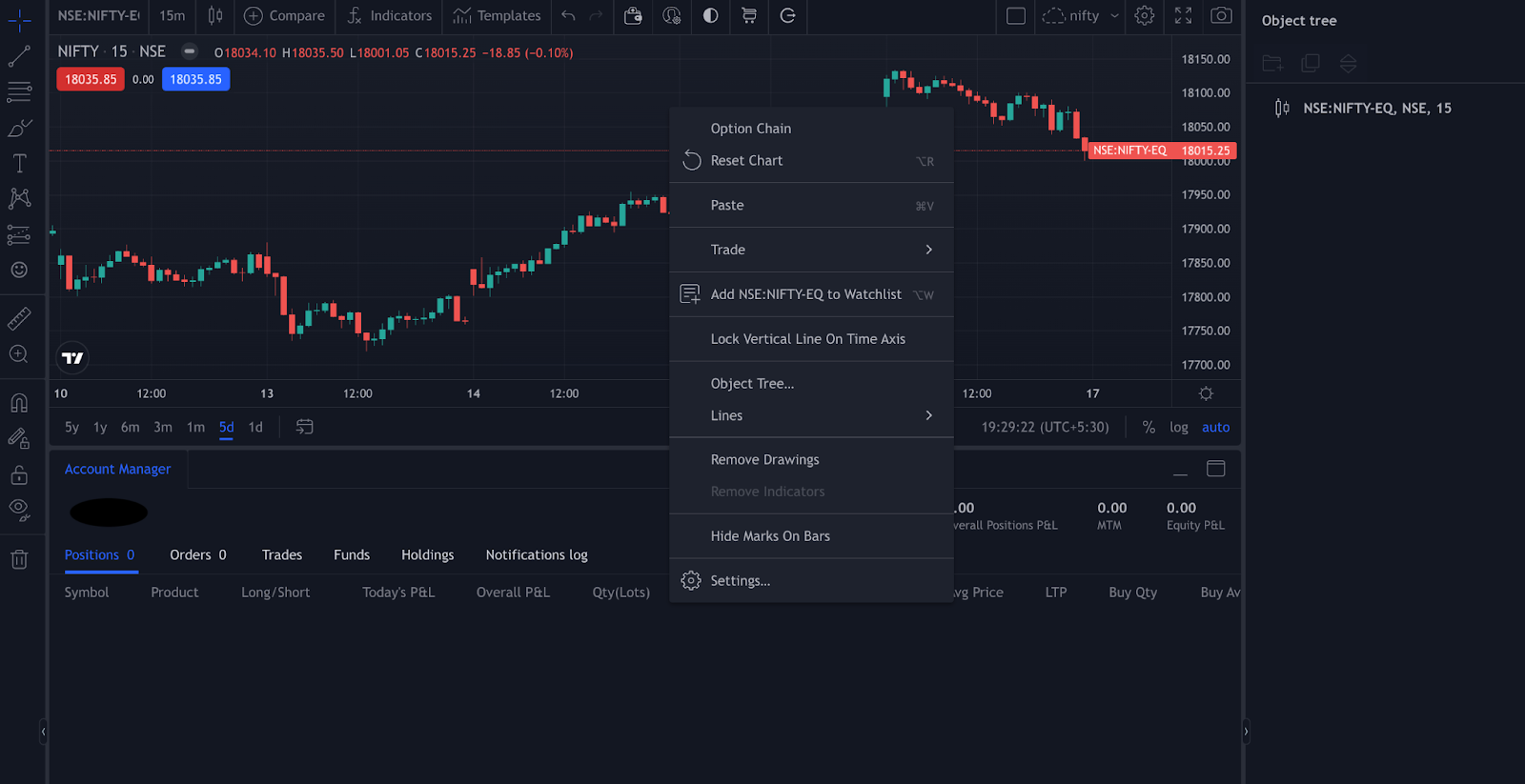Switch to the Holdings tab
Viewport: 1525px width, 784px height.
click(427, 554)
